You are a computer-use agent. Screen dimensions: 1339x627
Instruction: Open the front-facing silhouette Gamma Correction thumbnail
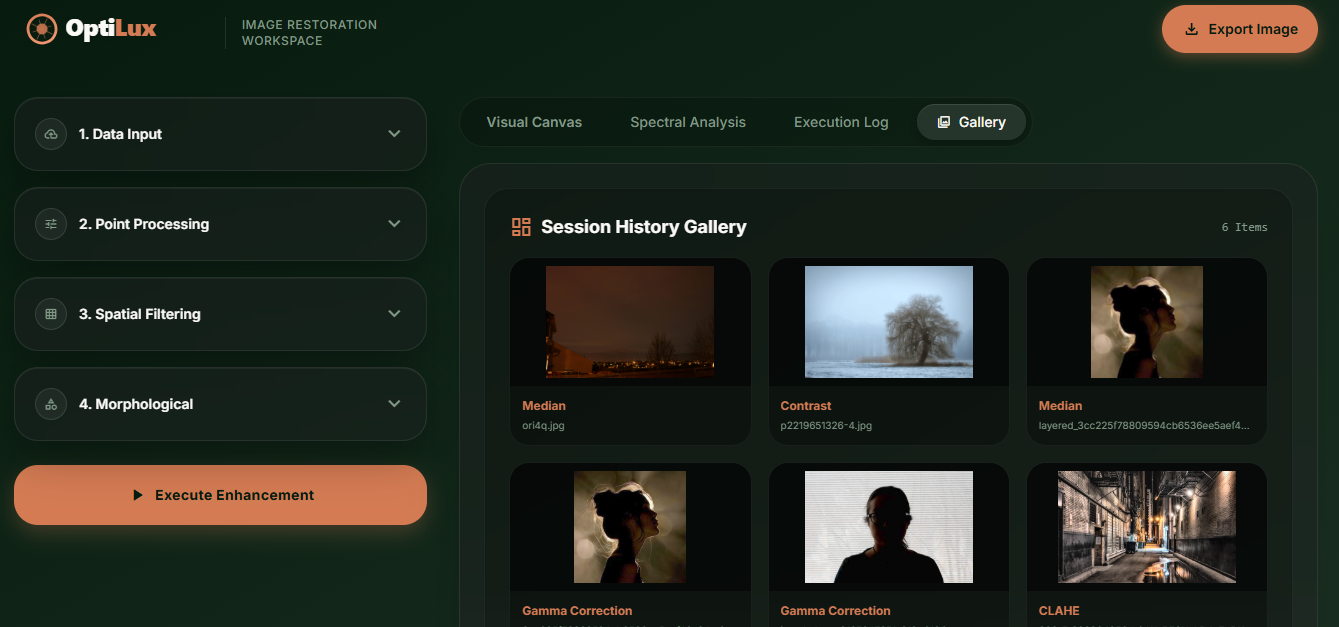point(889,527)
